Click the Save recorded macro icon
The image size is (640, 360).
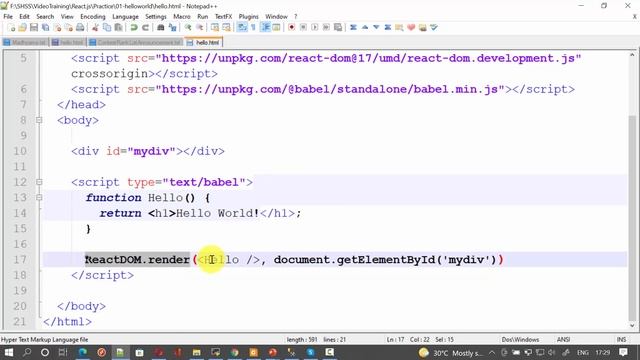(338, 28)
